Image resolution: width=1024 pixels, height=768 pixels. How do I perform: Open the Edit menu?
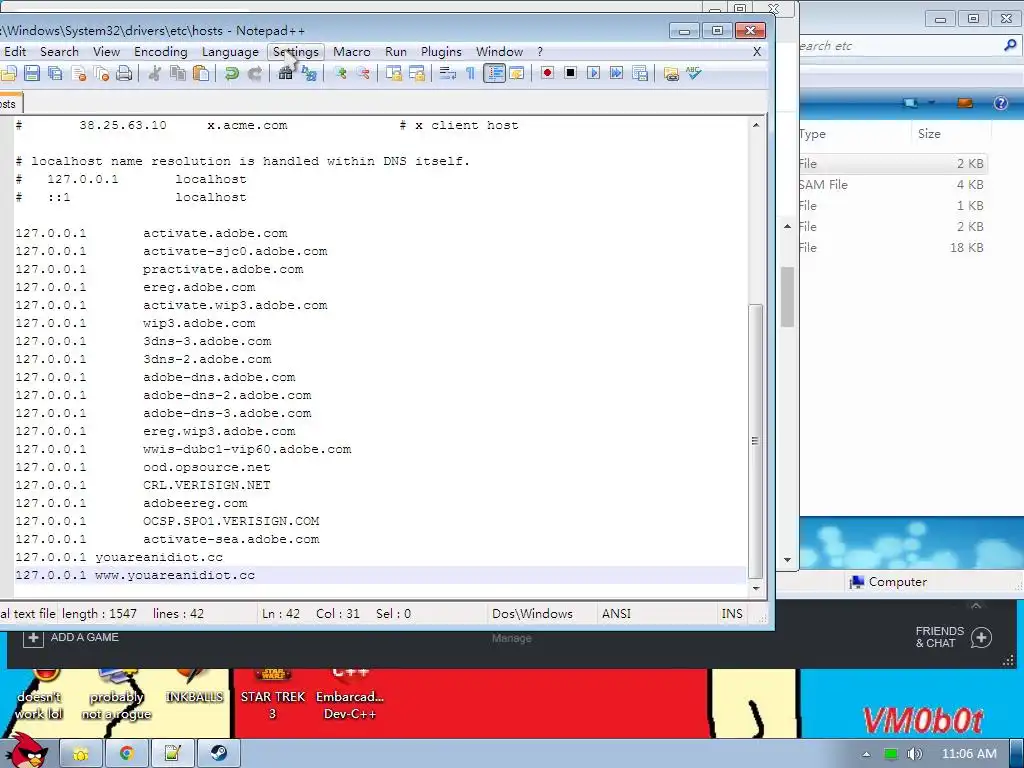pyautogui.click(x=15, y=52)
